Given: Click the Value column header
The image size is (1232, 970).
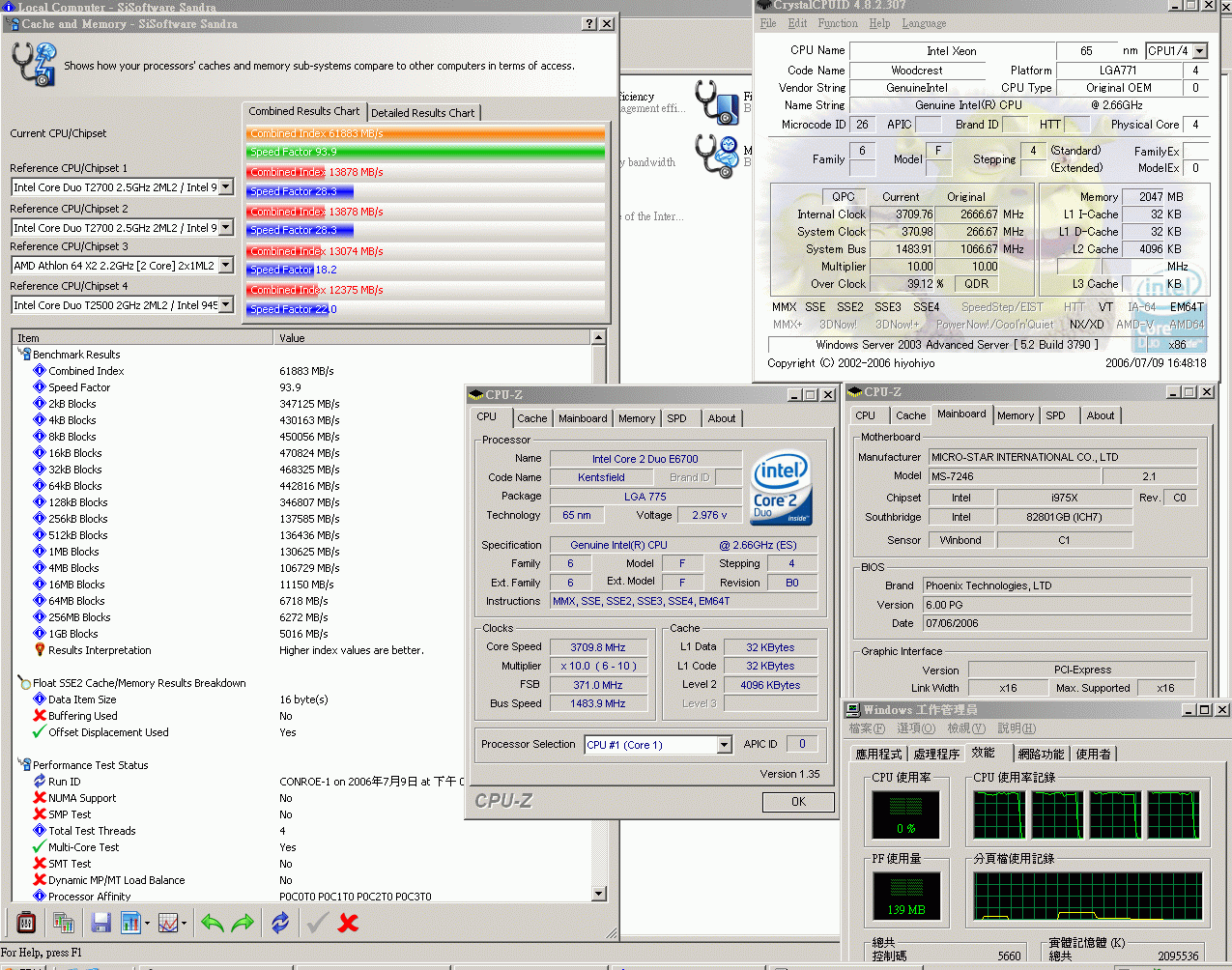Looking at the screenshot, I should pyautogui.click(x=433, y=338).
